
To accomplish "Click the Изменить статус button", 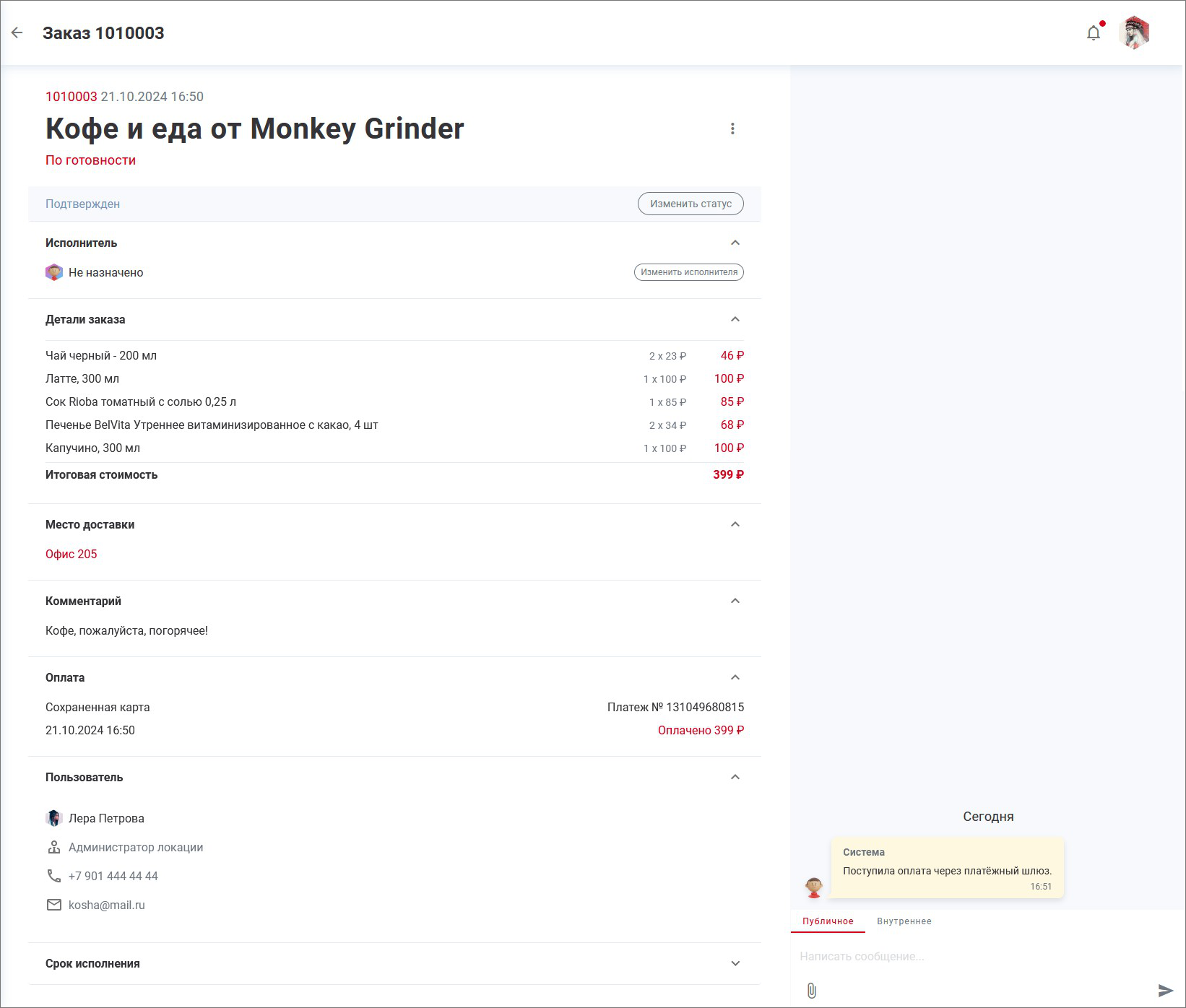I will pos(691,204).
